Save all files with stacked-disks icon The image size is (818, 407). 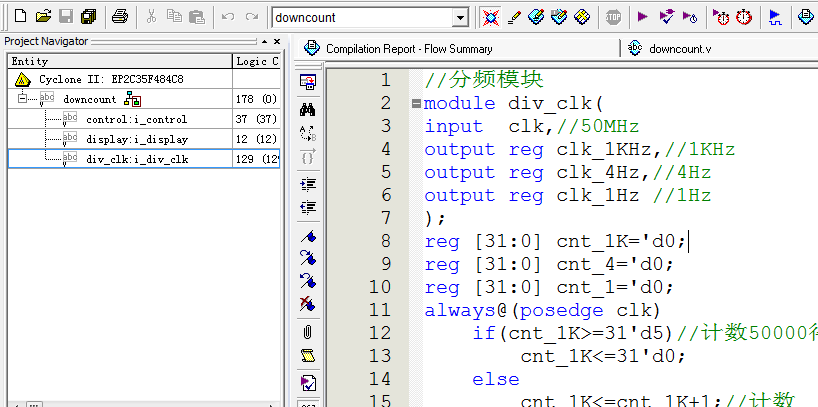89,17
